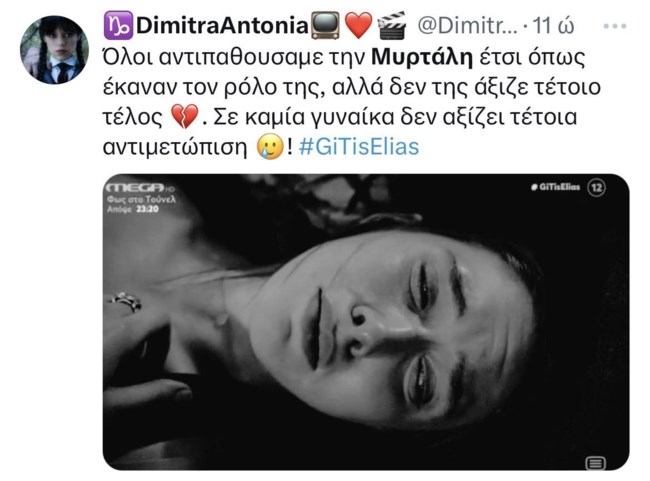Viewport: 650px width, 481px height.
Task: Click the MEGA HD channel logo
Action: coord(140,188)
